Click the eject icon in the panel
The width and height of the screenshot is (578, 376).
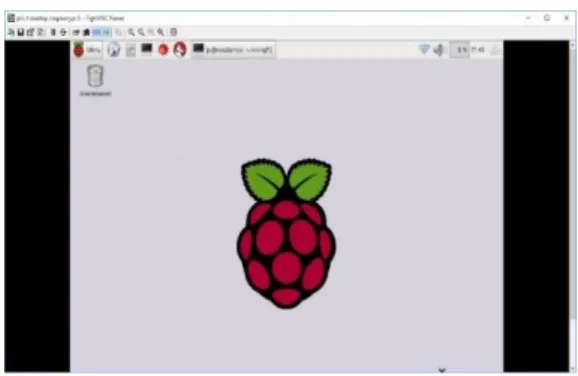coord(496,50)
